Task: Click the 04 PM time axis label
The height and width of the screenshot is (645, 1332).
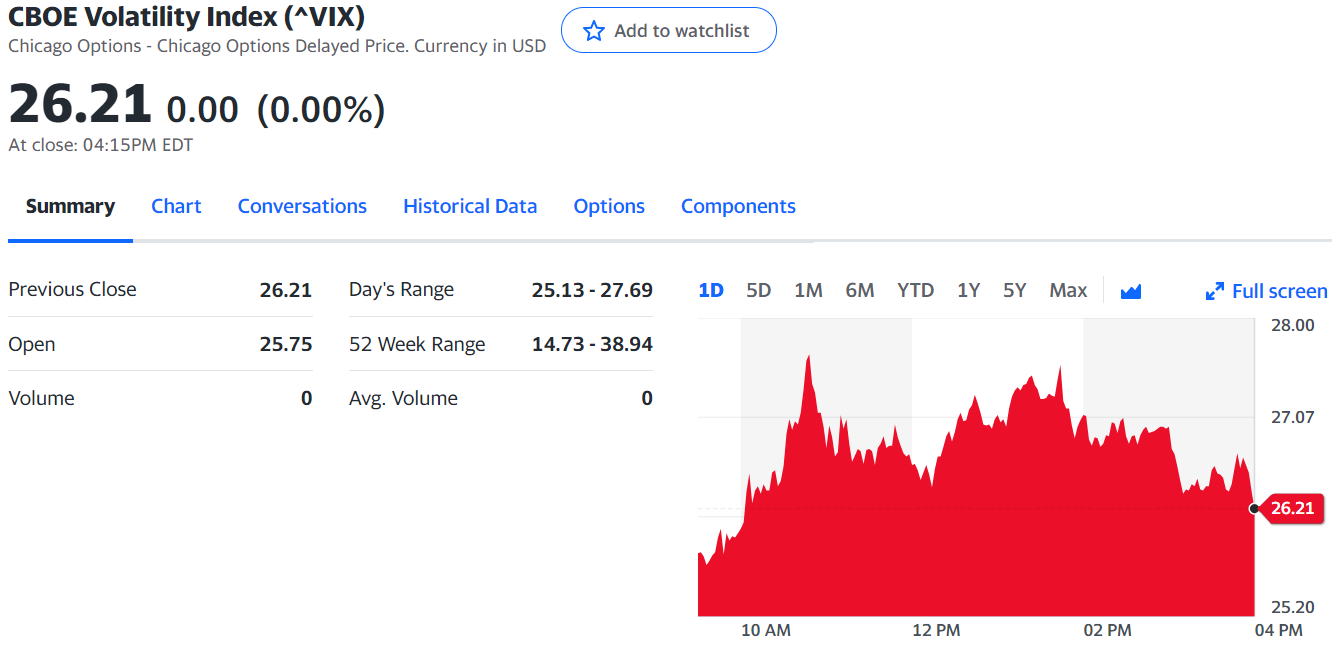Action: coord(1279,630)
